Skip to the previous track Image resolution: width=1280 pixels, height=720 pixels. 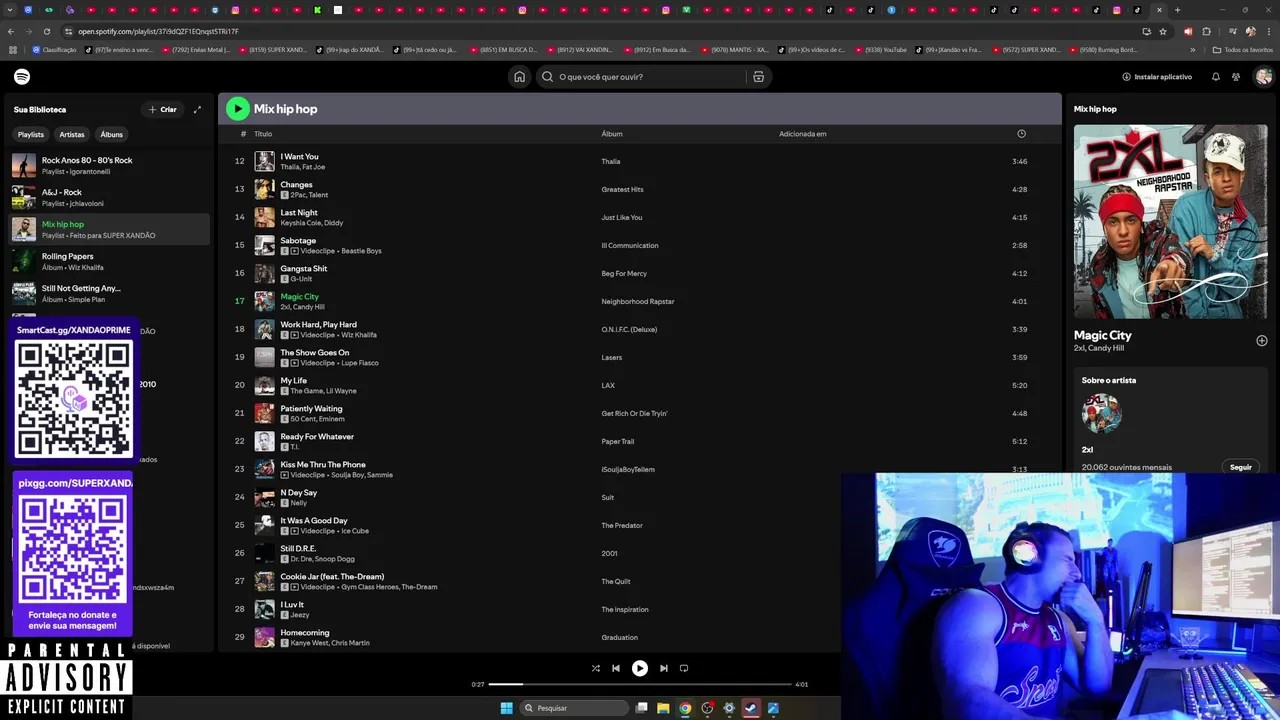(x=616, y=668)
